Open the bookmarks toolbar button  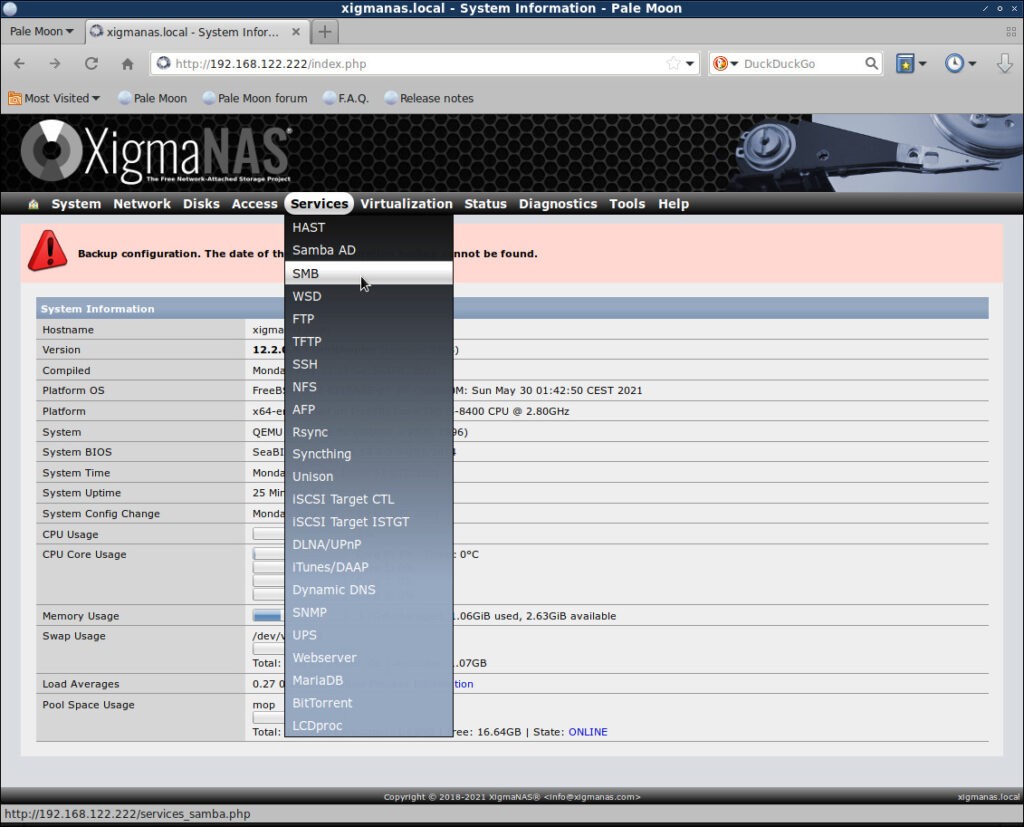click(904, 63)
